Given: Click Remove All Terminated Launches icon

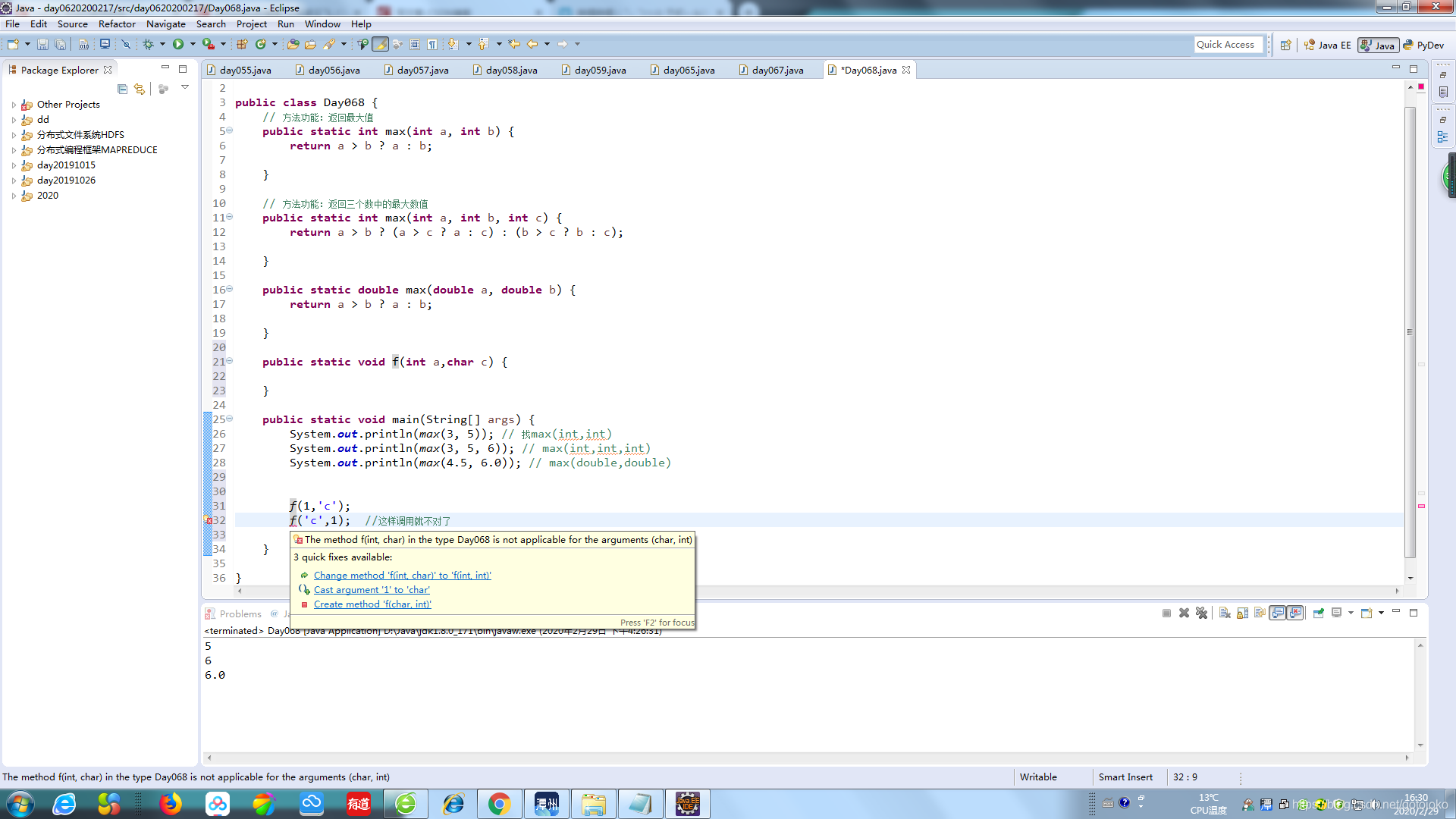Looking at the screenshot, I should click(1201, 613).
